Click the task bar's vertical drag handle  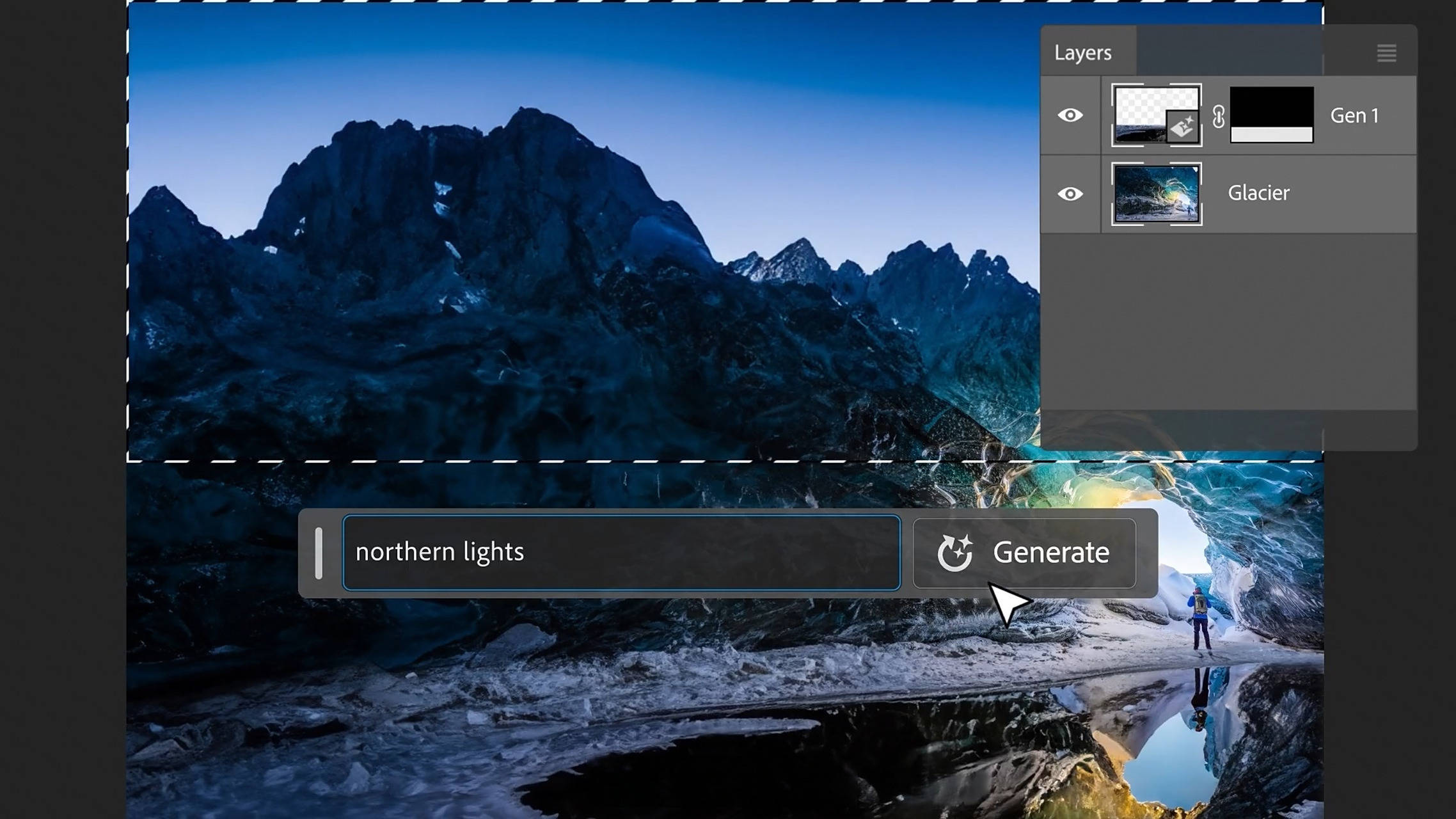coord(319,553)
